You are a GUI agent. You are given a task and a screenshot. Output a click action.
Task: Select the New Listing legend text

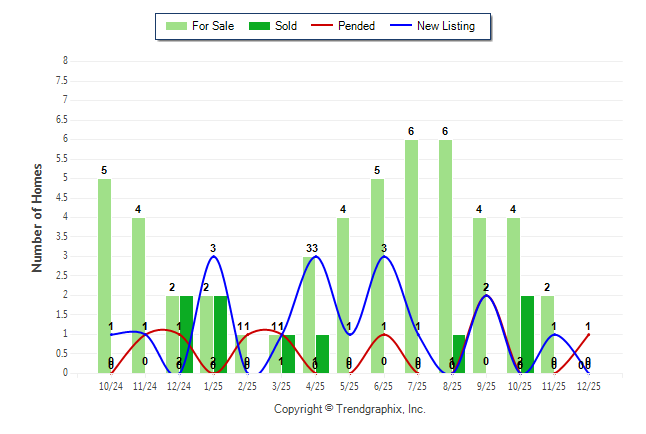446,26
